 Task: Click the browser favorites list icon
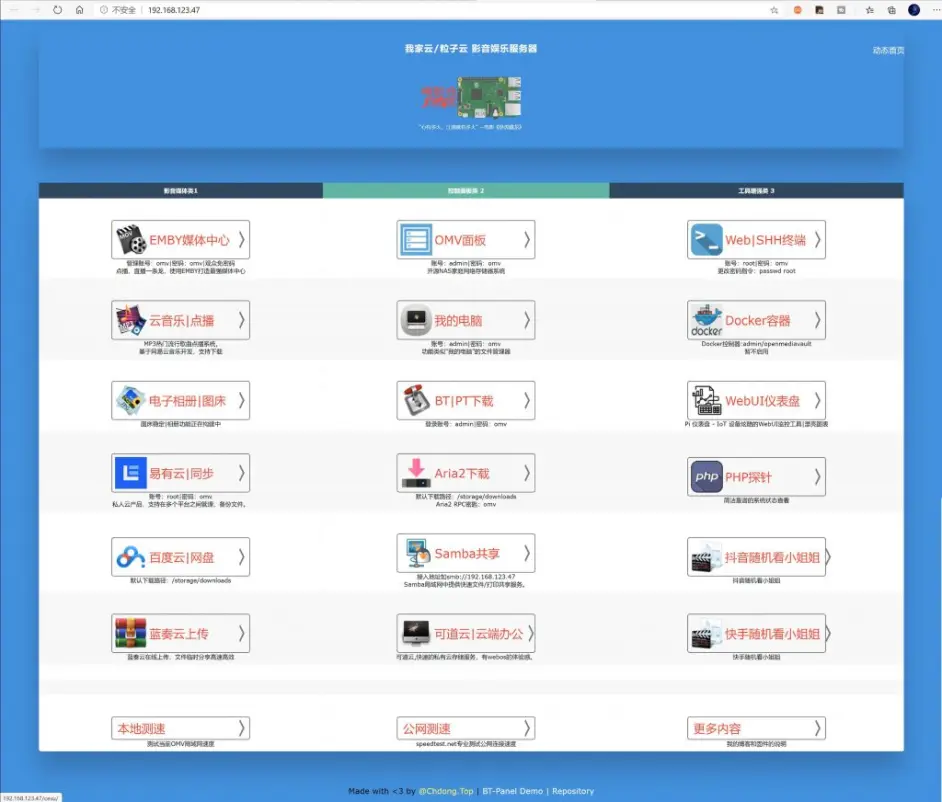[x=869, y=10]
